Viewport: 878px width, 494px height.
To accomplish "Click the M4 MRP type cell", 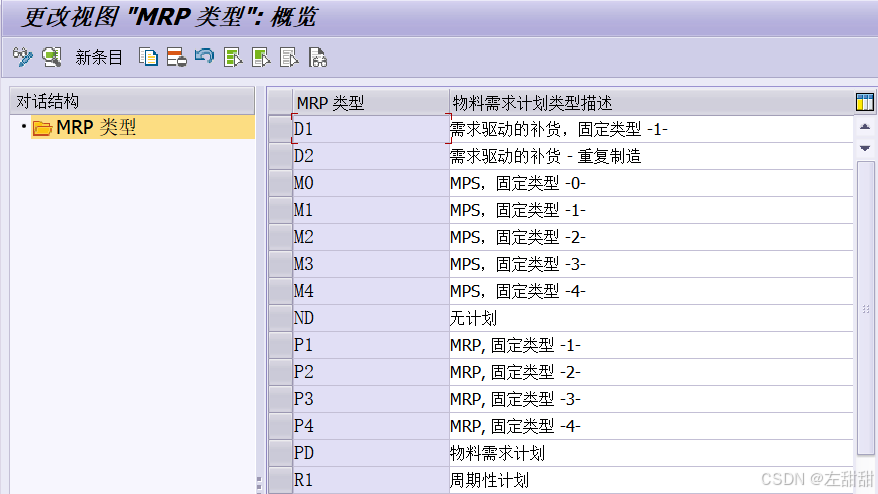I will pyautogui.click(x=371, y=291).
